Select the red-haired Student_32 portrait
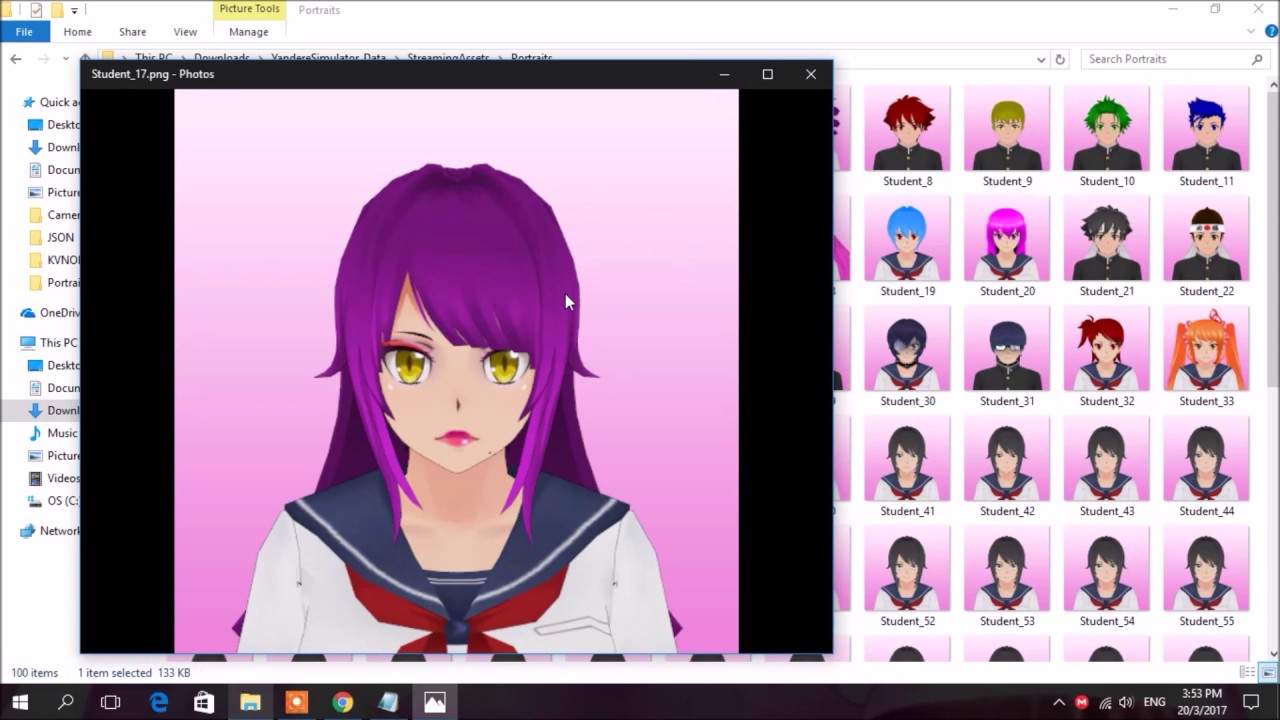The height and width of the screenshot is (720, 1280). click(1106, 349)
